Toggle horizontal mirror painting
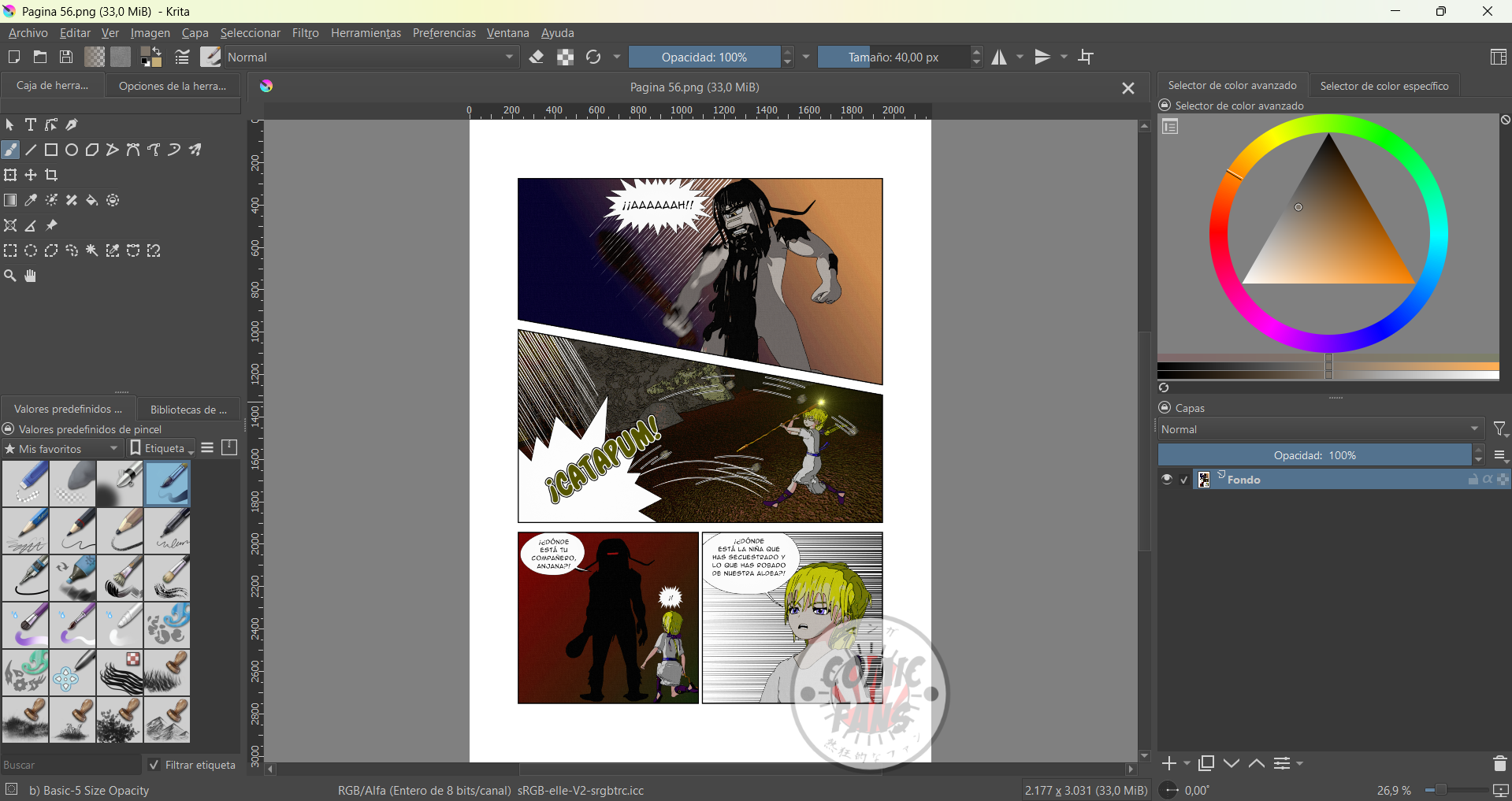Image resolution: width=1512 pixels, height=801 pixels. point(999,57)
